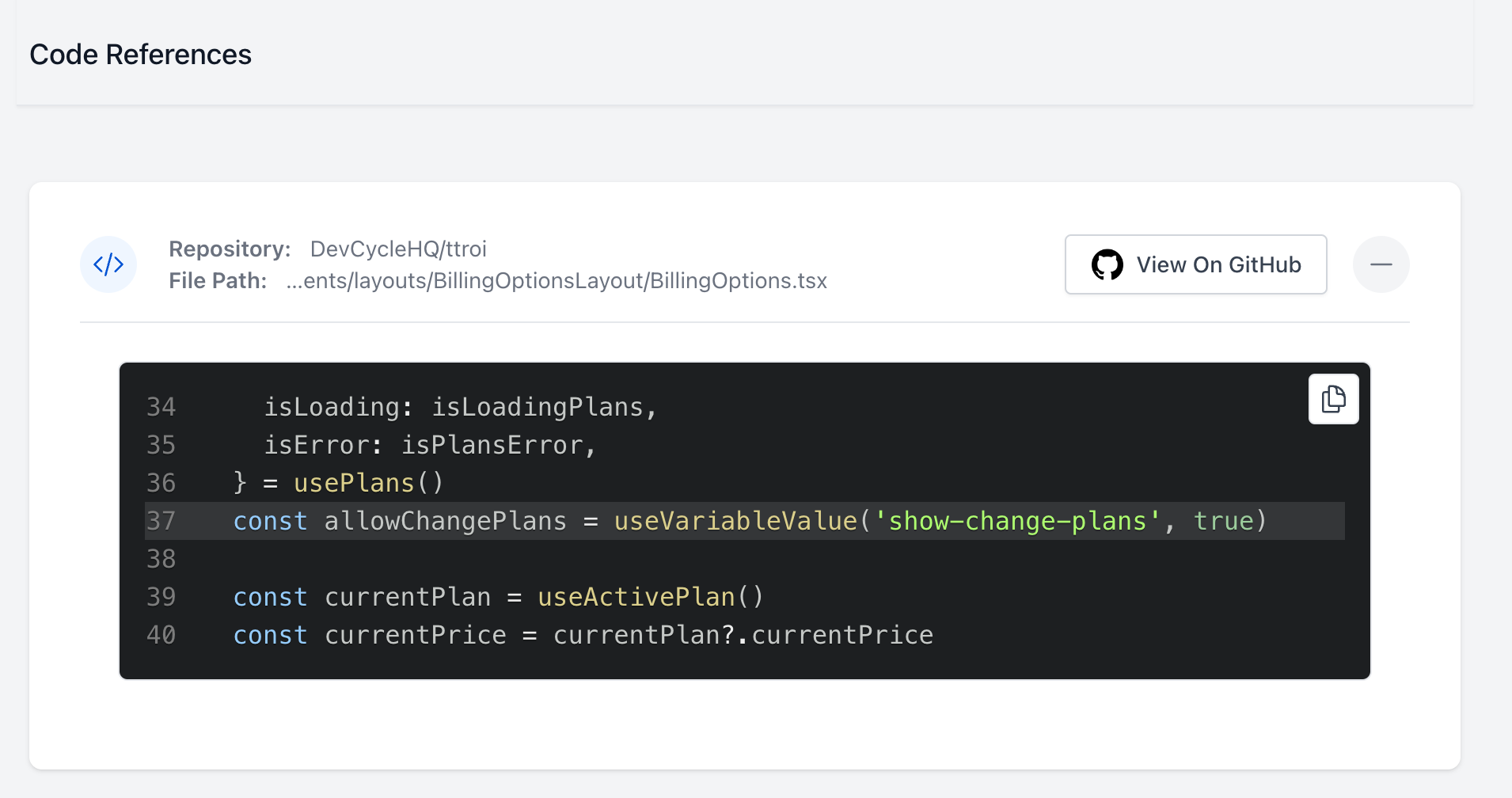
Task: Click the blue code brackets icon
Action: [x=108, y=264]
